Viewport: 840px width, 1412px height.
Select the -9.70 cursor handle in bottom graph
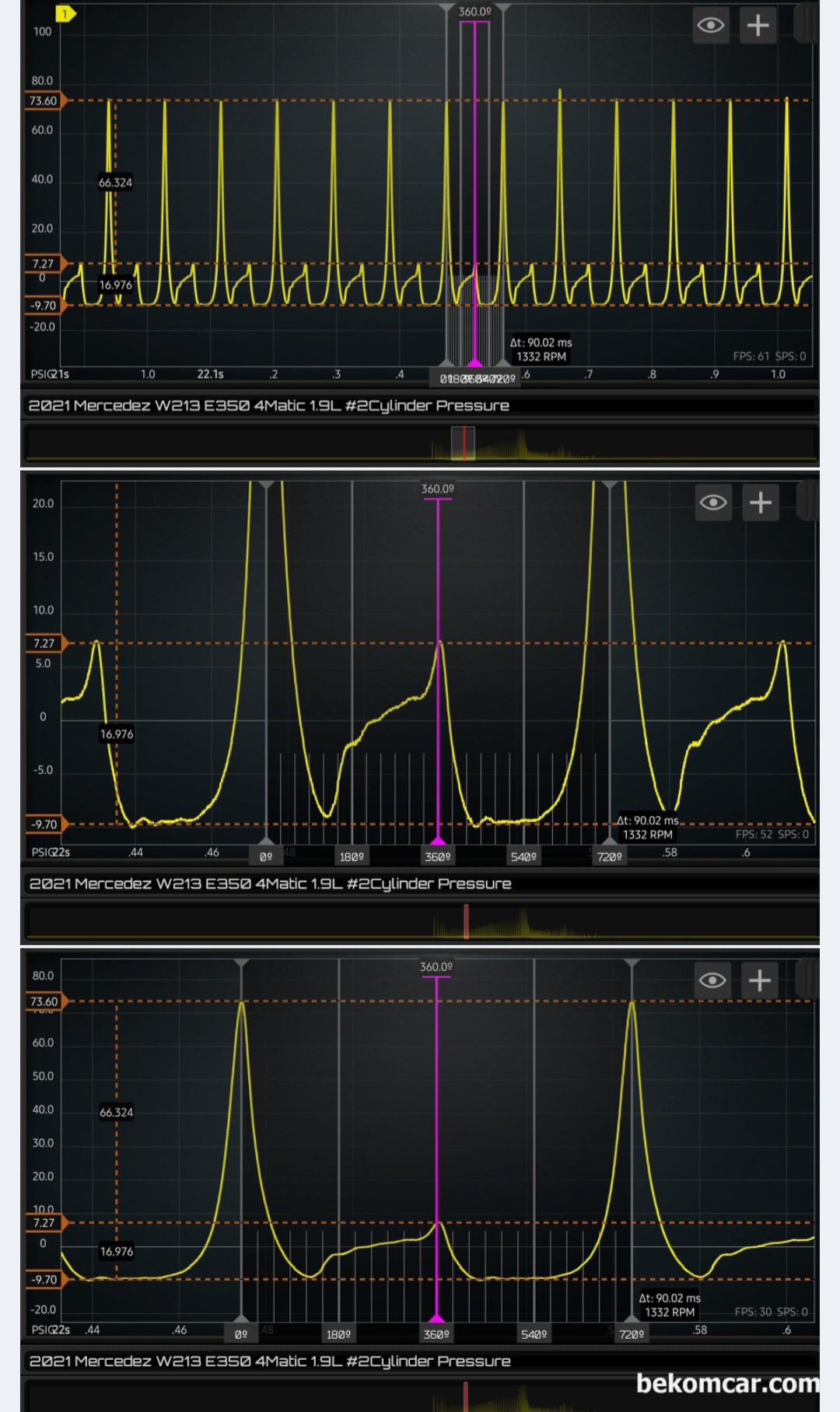[x=46, y=1279]
